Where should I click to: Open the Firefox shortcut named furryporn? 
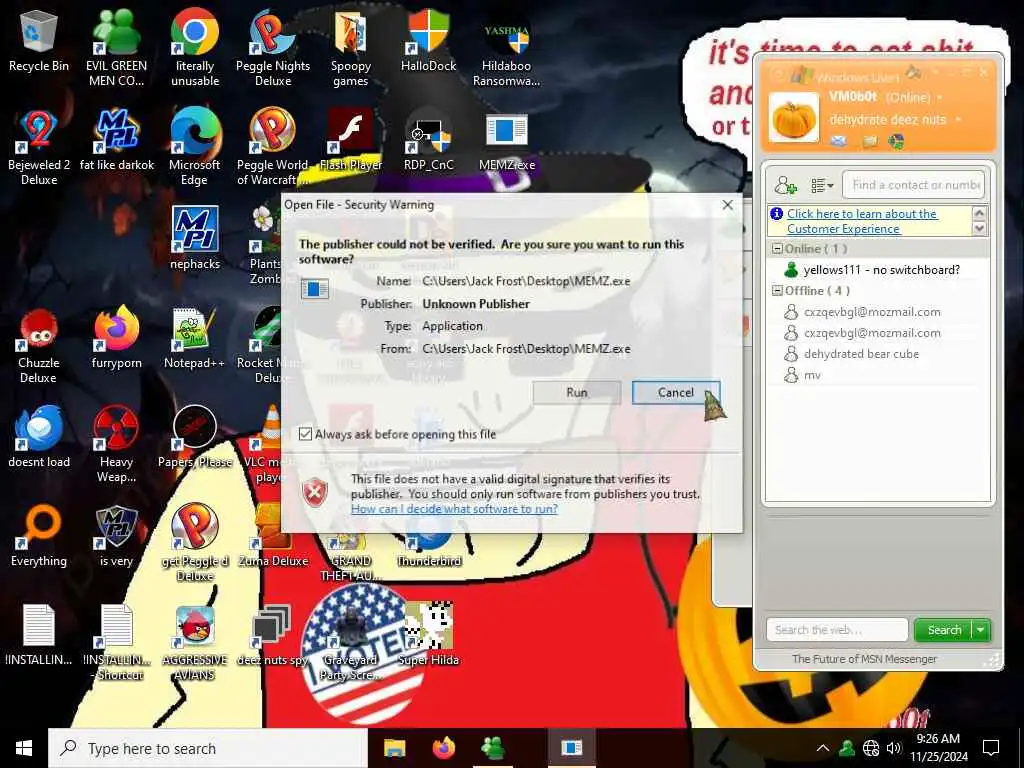click(116, 338)
